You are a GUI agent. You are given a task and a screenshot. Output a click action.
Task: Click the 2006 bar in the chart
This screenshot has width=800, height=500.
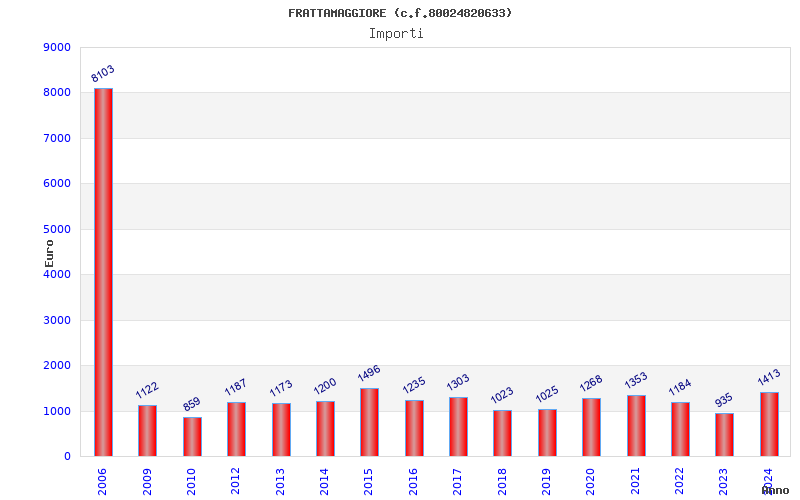pyautogui.click(x=103, y=272)
